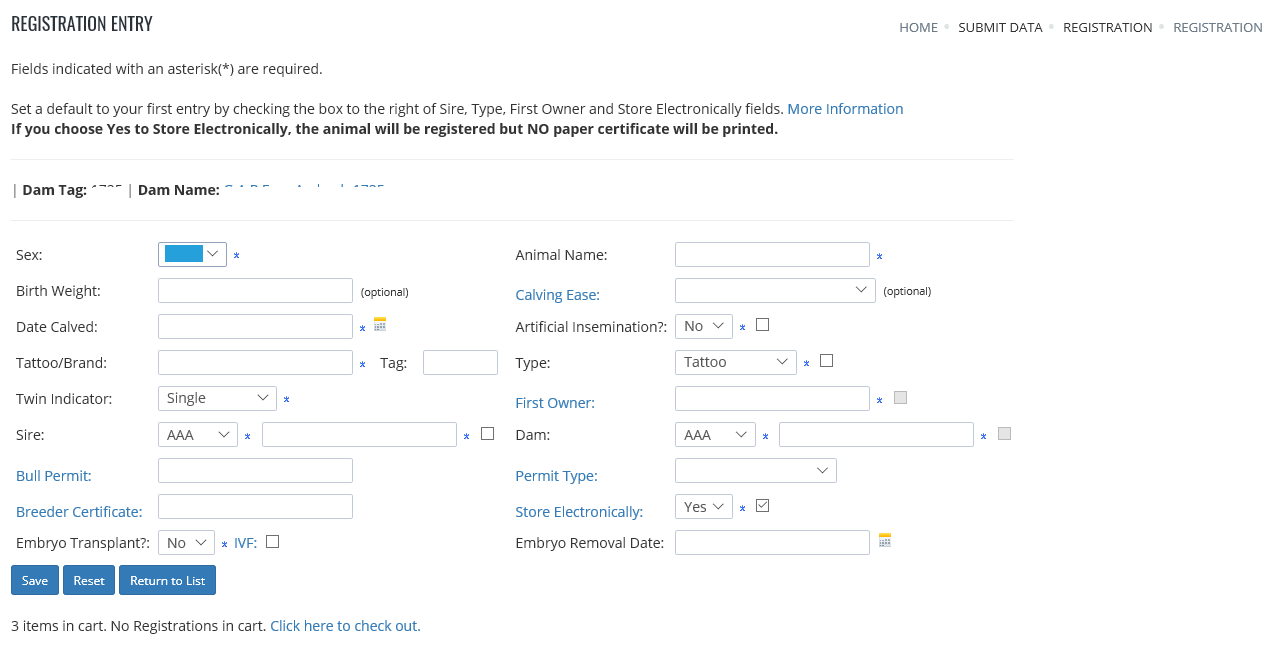Open the Embryo Transplant No dropdown
1276x649 pixels.
[x=187, y=542]
